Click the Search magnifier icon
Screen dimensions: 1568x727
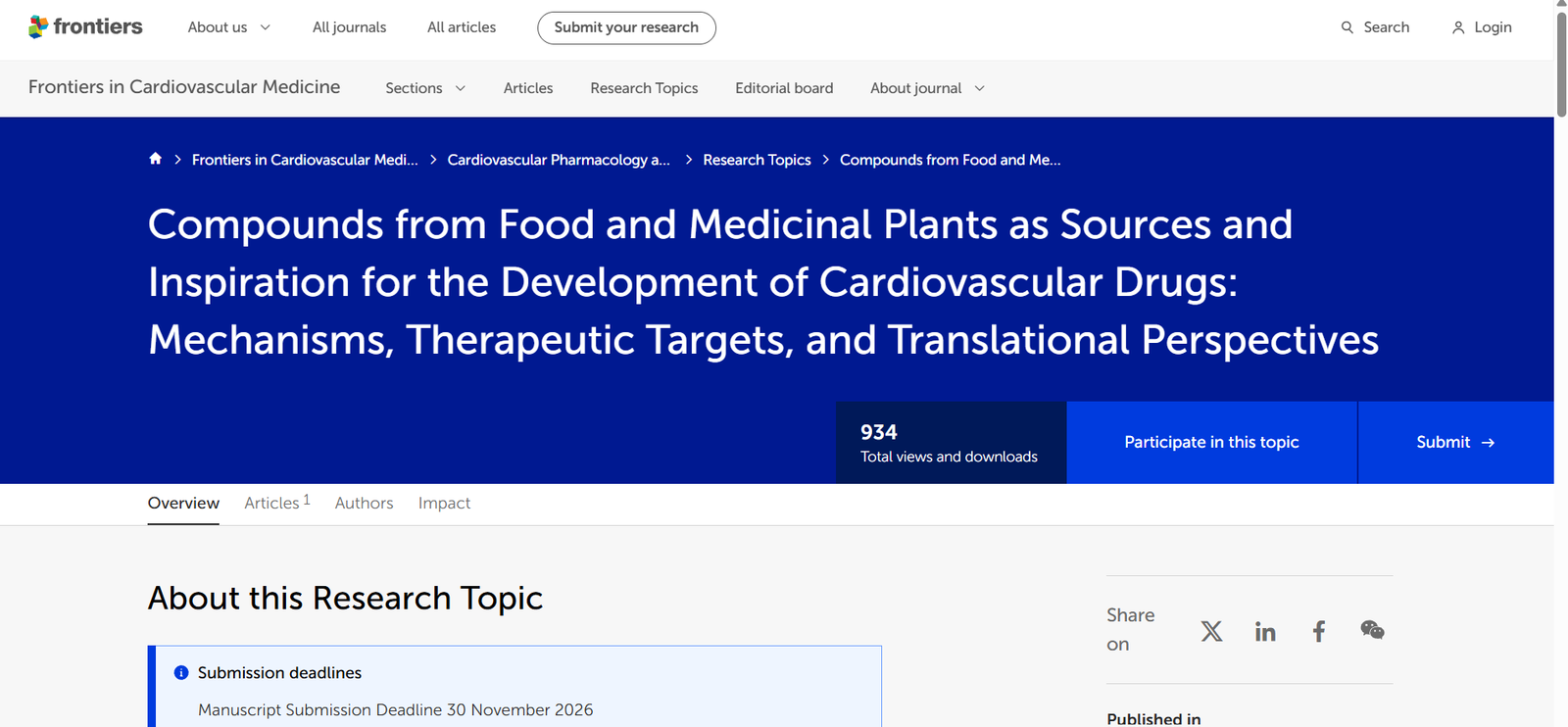point(1347,27)
